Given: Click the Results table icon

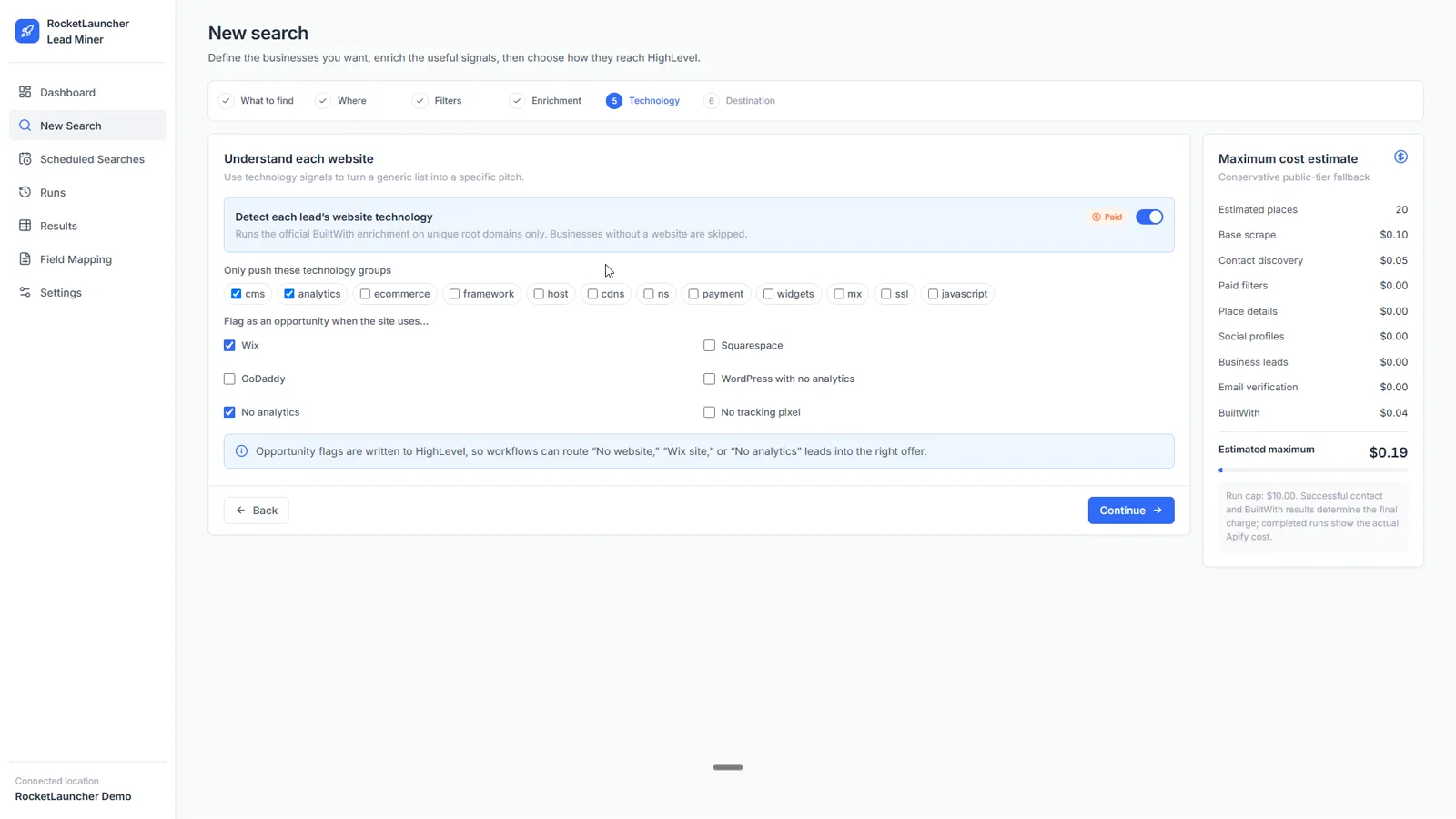Looking at the screenshot, I should pyautogui.click(x=25, y=226).
